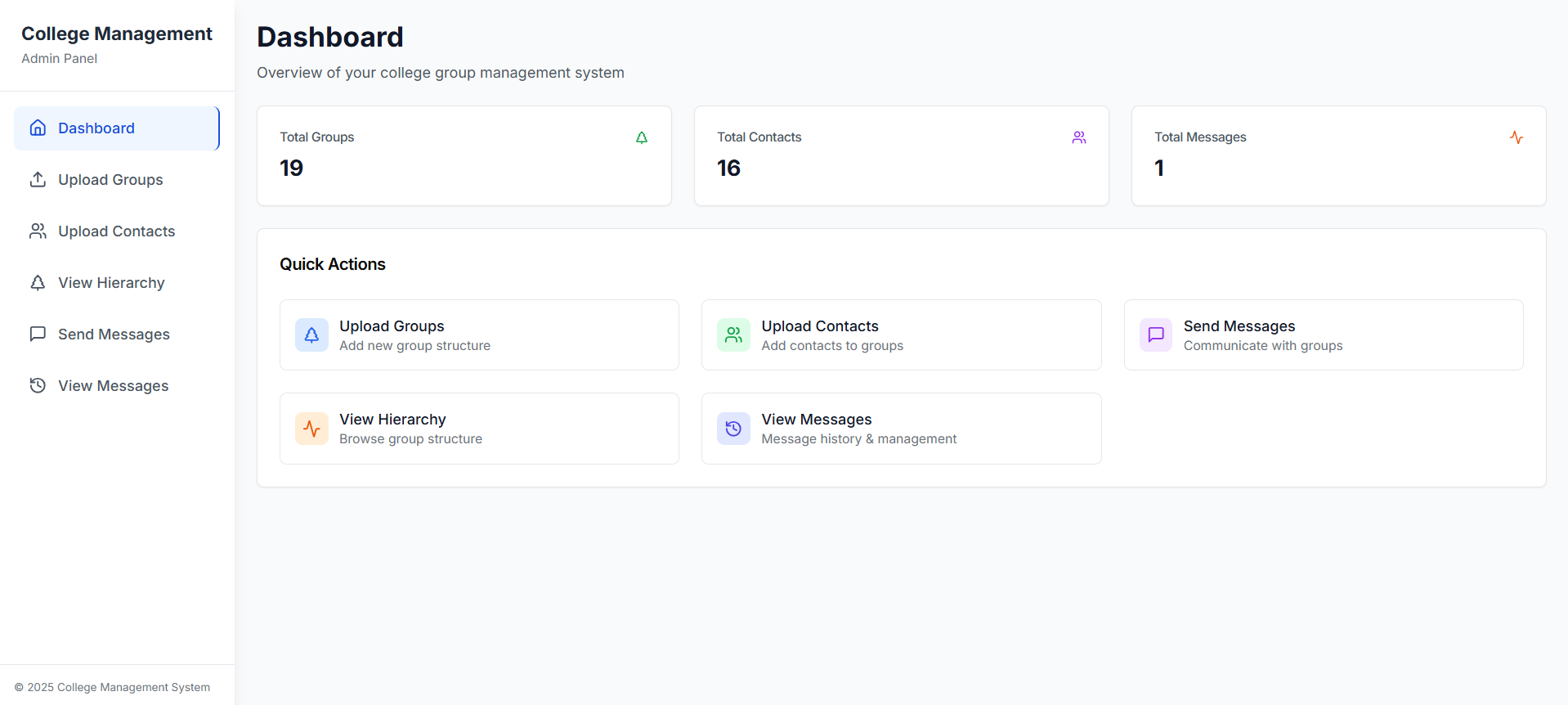The width and height of the screenshot is (1568, 705).
Task: Click the home icon beside Dashboard in sidebar
Action: 38,128
